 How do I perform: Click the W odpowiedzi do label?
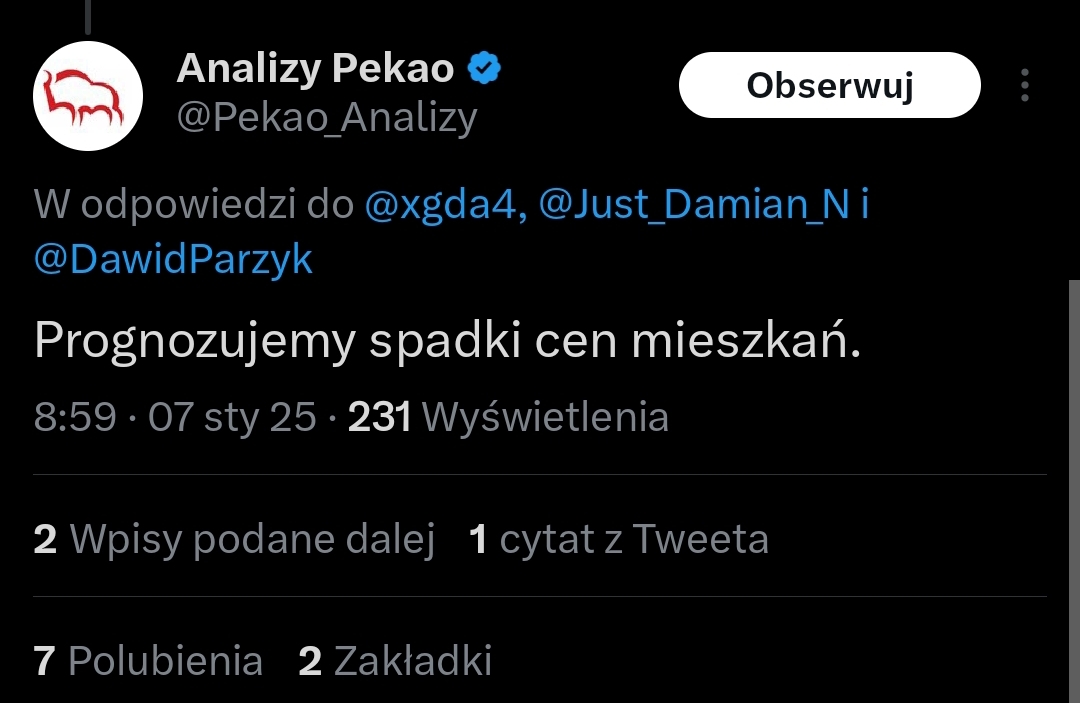click(x=194, y=205)
